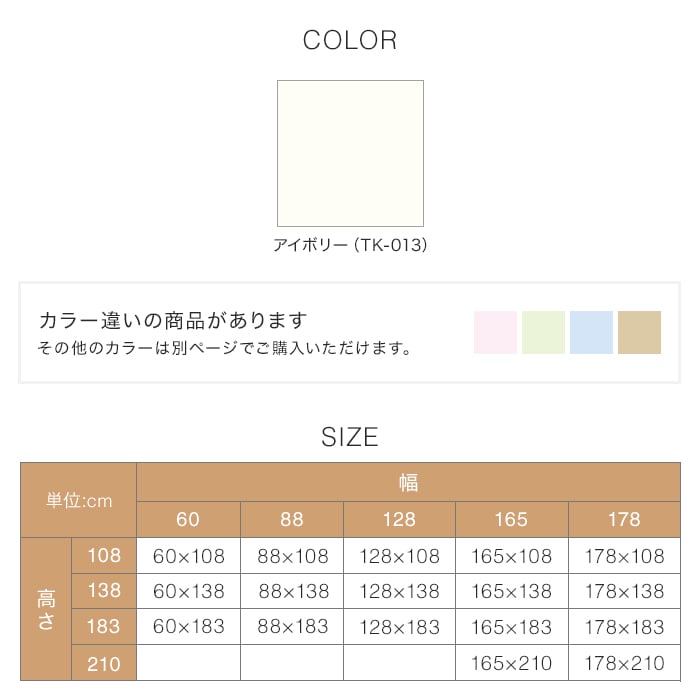700x700 pixels.
Task: Click the 128 width column header
Action: pos(399,519)
